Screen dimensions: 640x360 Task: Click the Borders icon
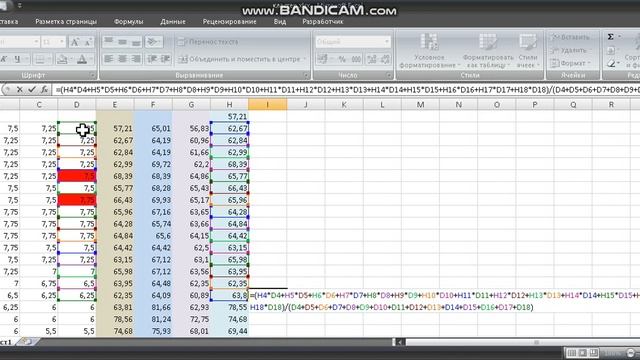coord(40,60)
